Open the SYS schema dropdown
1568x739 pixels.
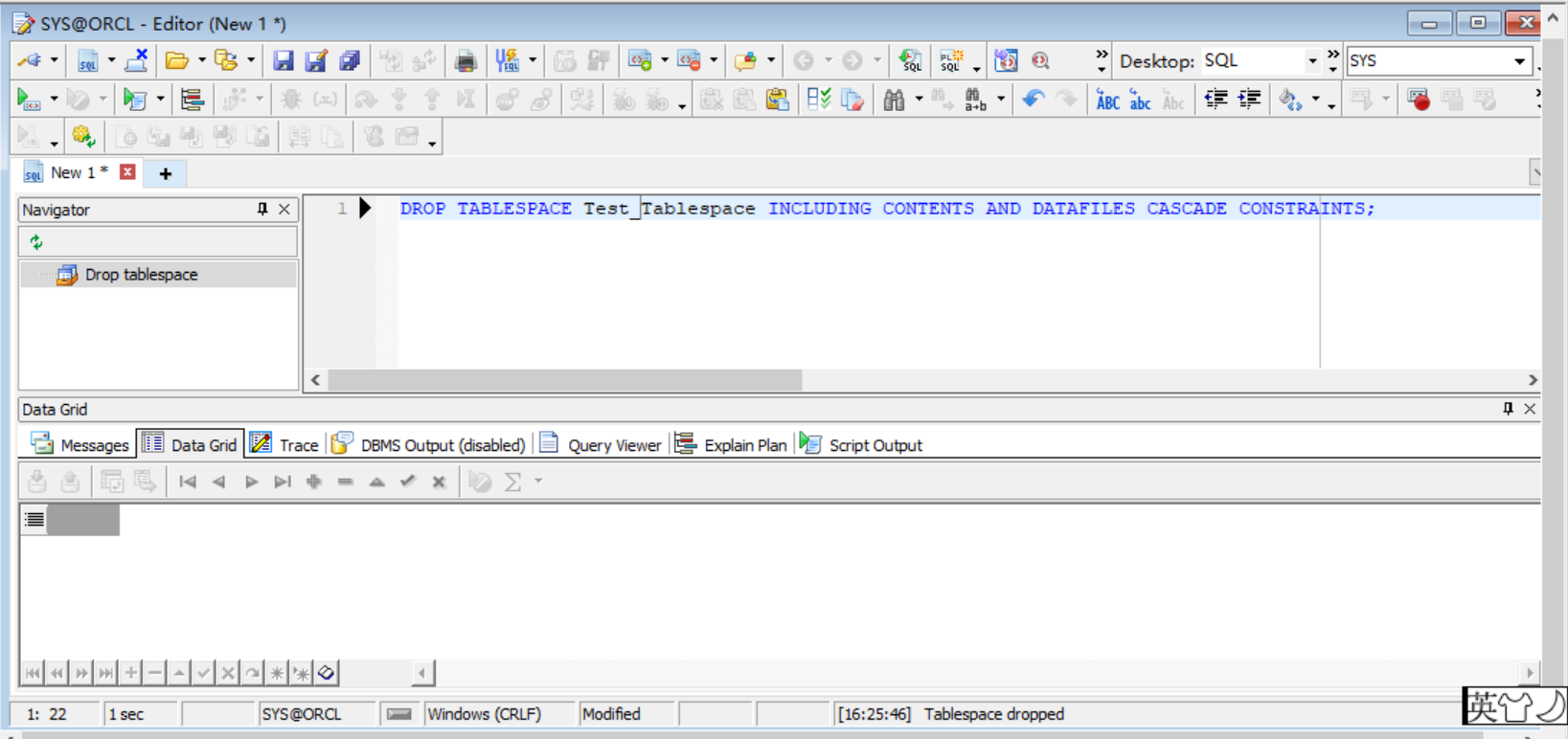[x=1519, y=61]
